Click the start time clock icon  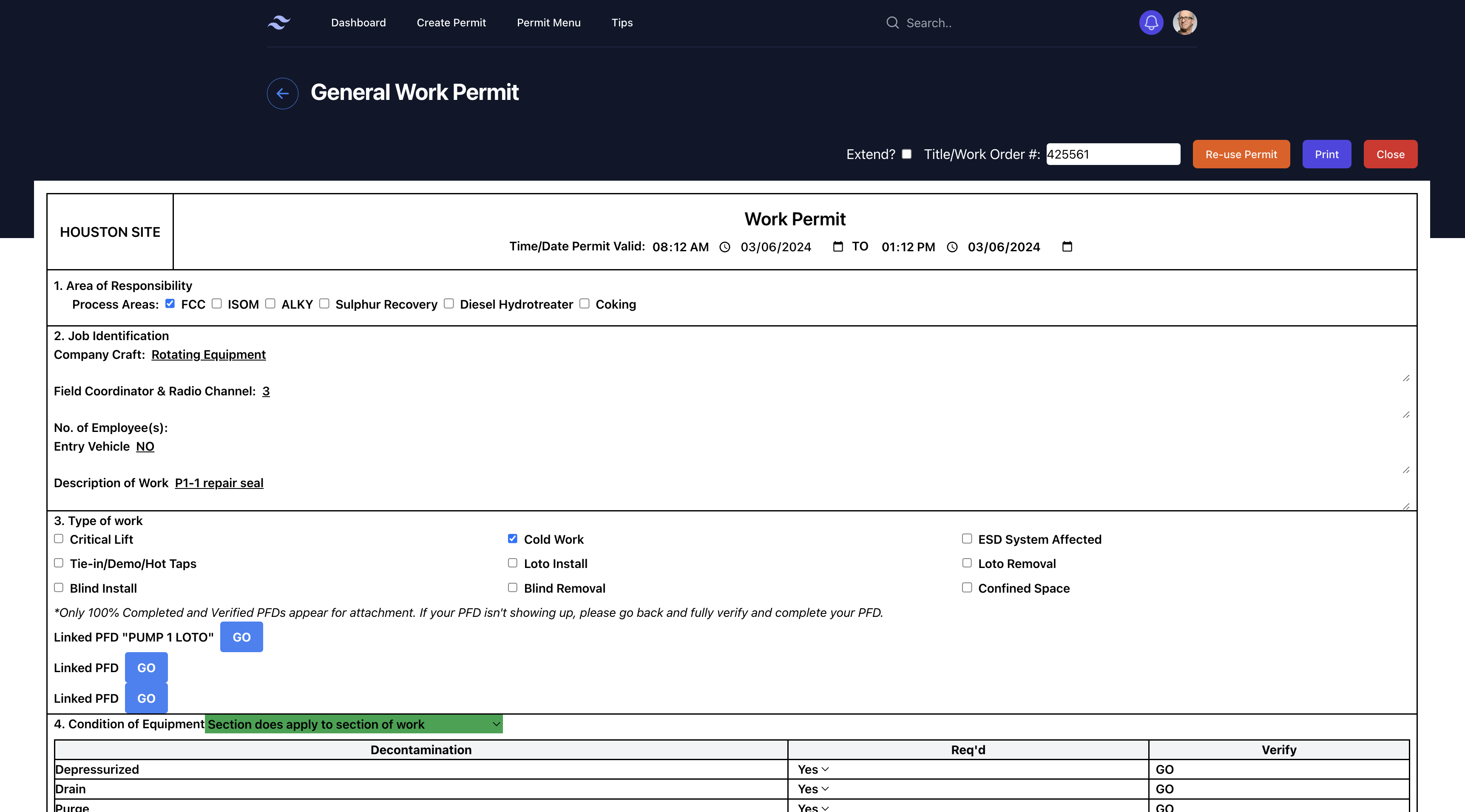coord(724,247)
